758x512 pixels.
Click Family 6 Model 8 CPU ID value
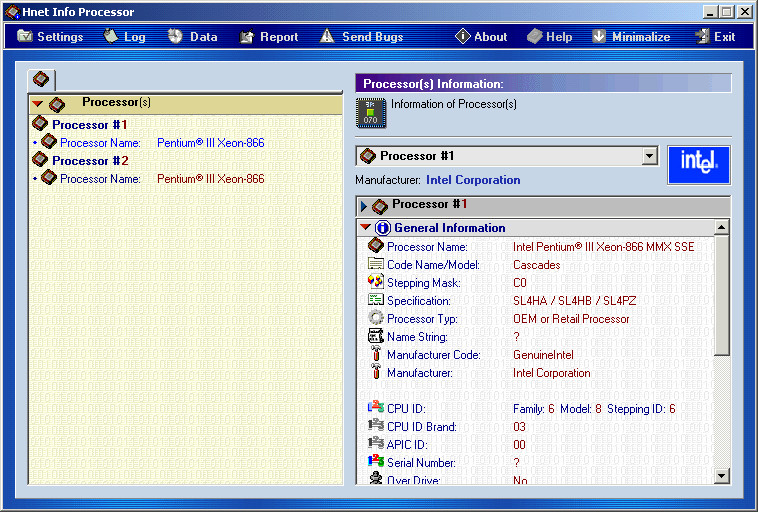(594, 409)
